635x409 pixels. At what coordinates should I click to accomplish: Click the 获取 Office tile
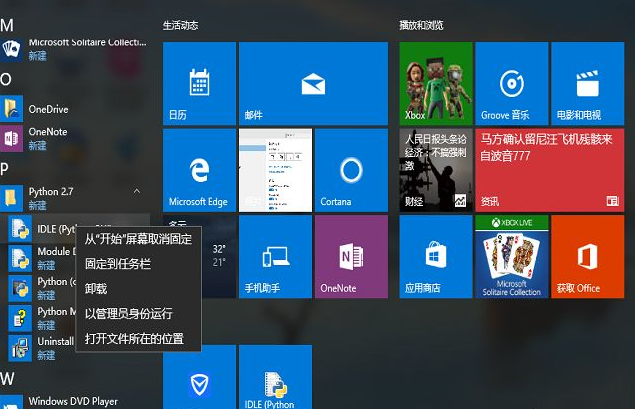pyautogui.click(x=587, y=256)
